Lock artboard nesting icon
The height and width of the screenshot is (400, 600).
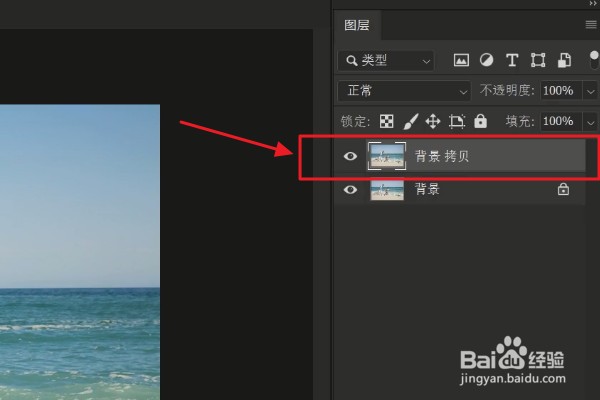[457, 122]
